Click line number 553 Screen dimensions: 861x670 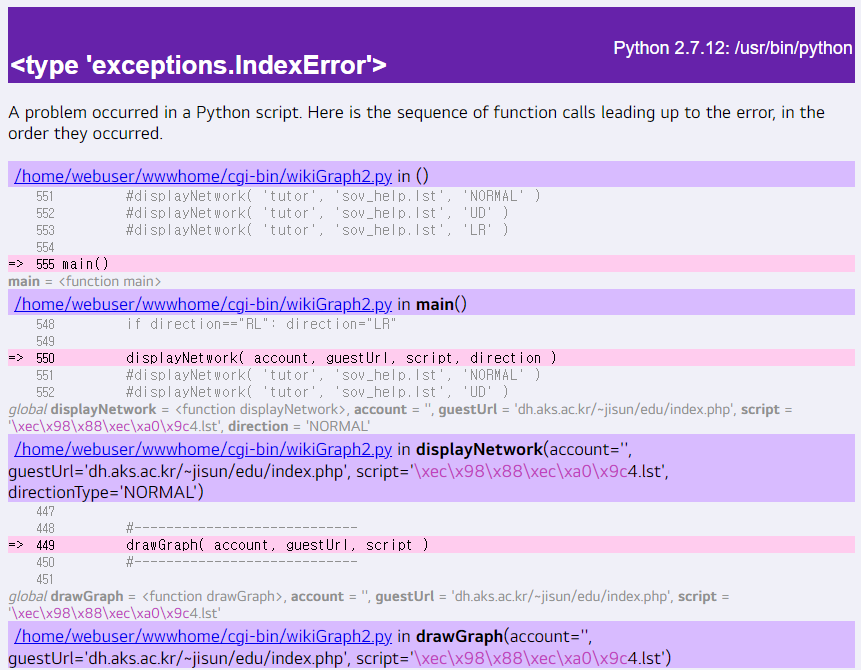pos(45,230)
